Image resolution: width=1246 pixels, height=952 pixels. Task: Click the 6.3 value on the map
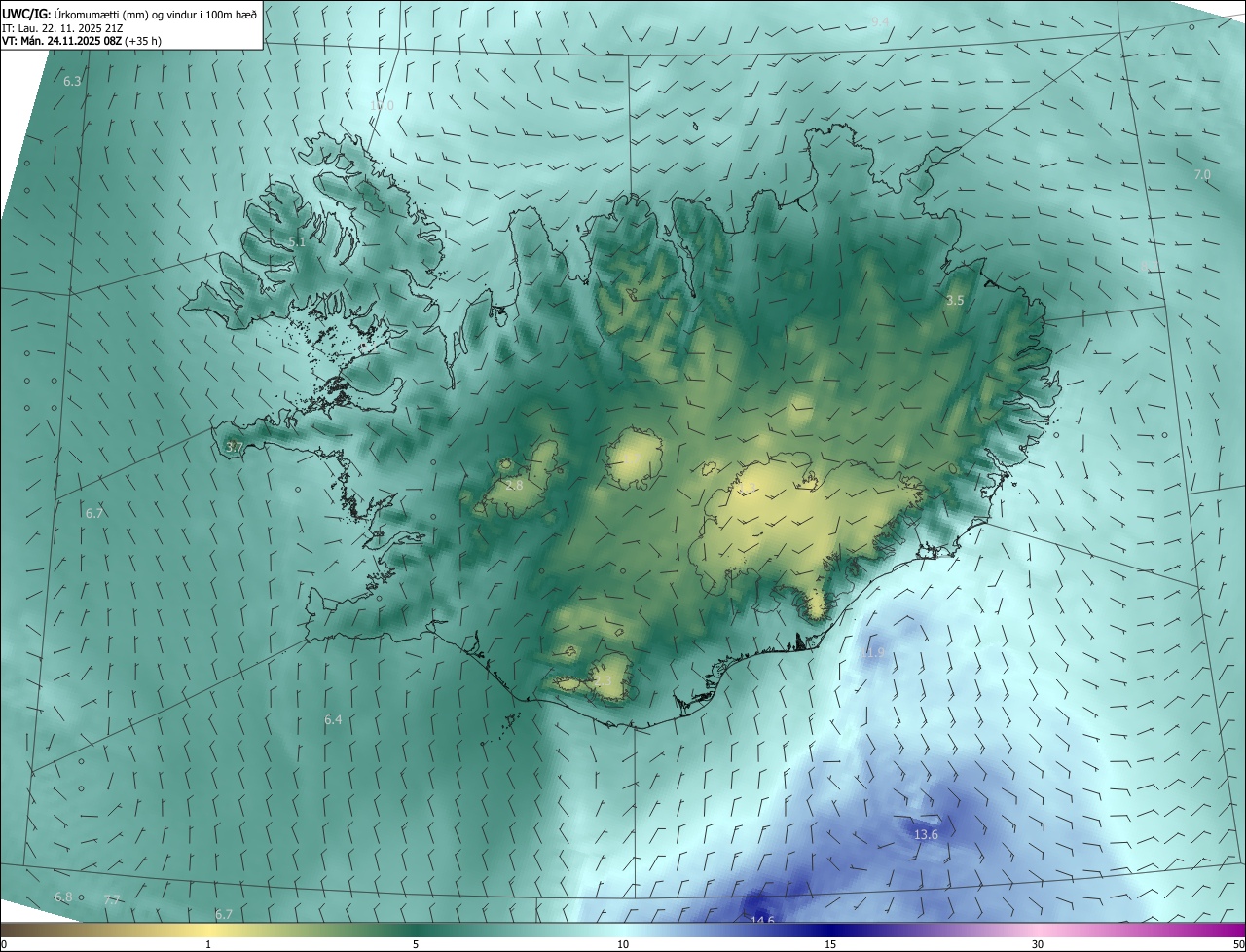pyautogui.click(x=72, y=82)
